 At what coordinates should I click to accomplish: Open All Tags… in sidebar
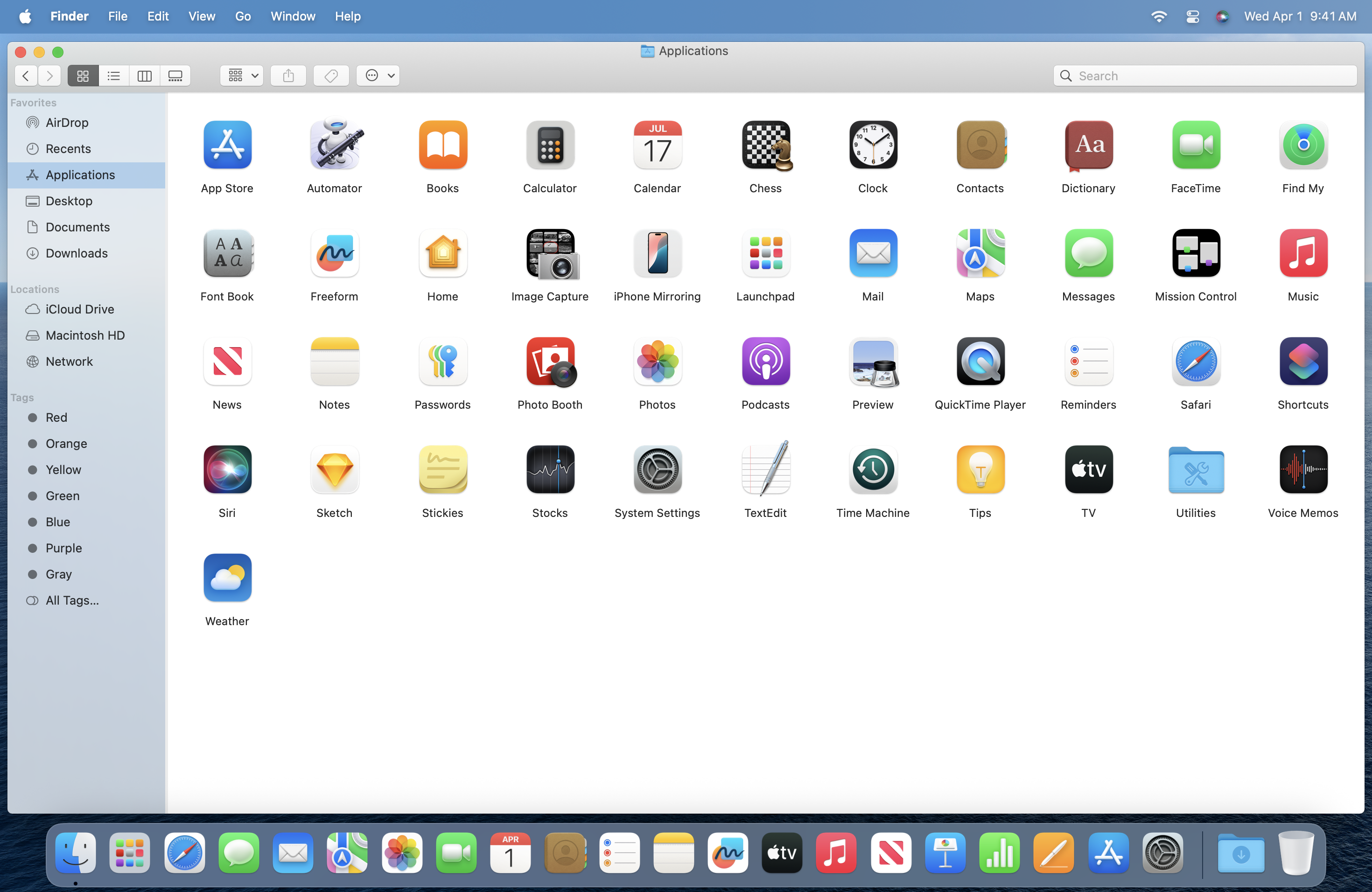(x=72, y=600)
